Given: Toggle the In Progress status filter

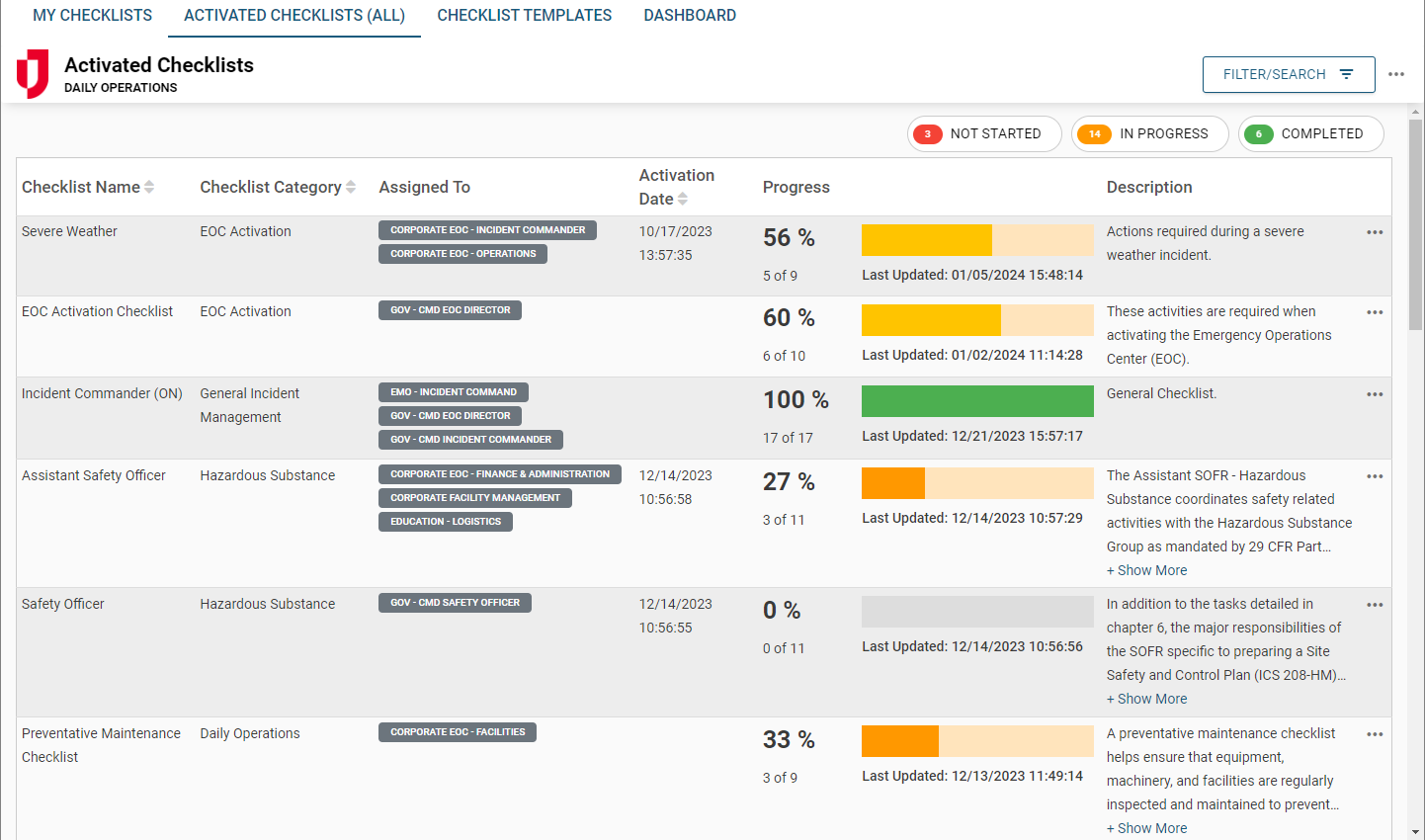Looking at the screenshot, I should pyautogui.click(x=1149, y=134).
